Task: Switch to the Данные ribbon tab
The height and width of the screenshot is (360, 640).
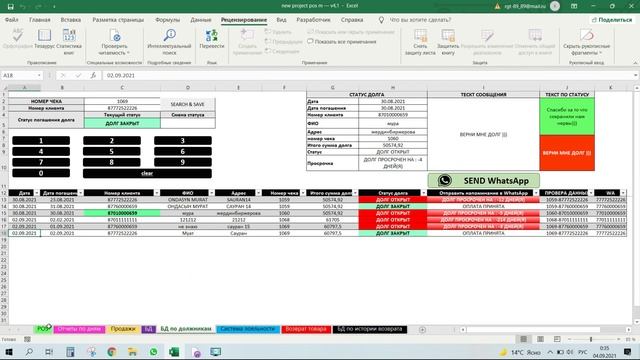Action: tap(201, 20)
